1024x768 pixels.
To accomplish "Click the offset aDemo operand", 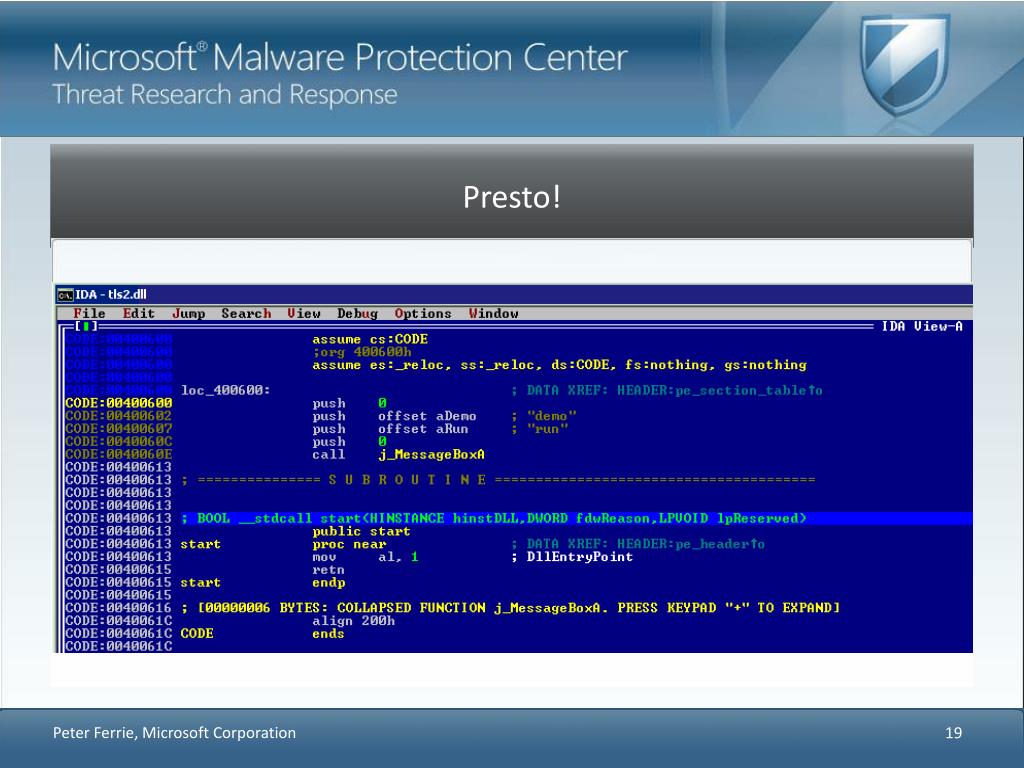I will pos(426,416).
